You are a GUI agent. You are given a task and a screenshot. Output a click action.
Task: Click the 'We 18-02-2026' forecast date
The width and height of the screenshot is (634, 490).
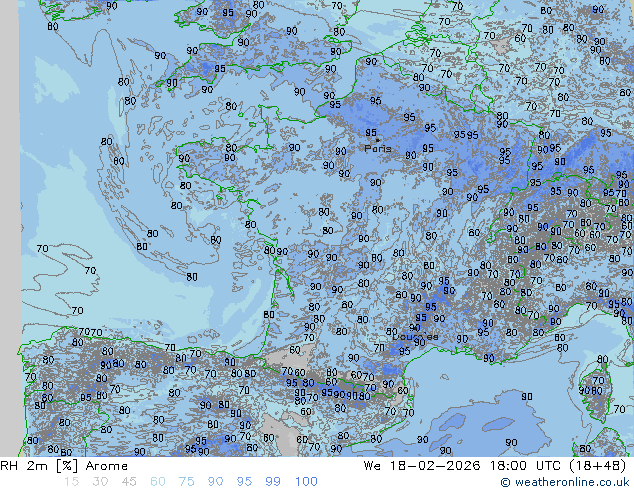tap(421, 466)
